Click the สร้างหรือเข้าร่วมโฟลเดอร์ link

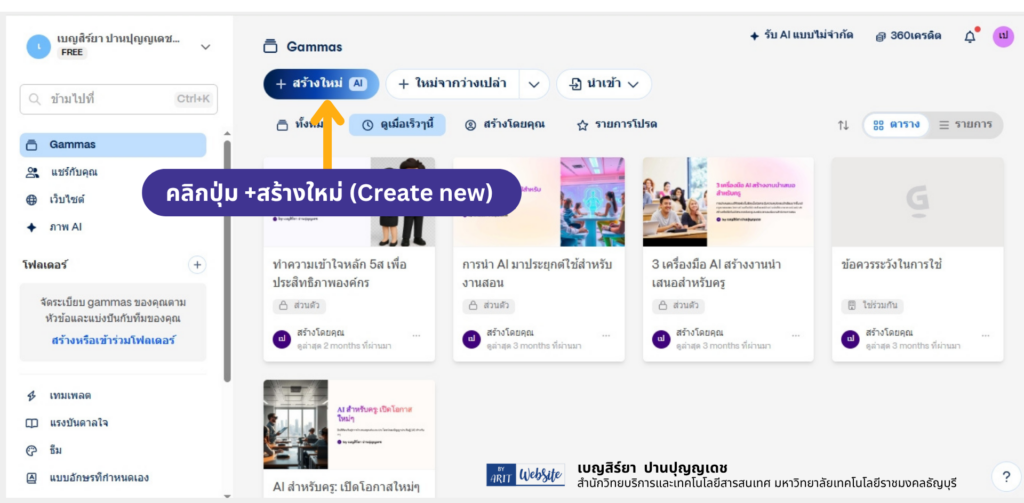pos(113,340)
